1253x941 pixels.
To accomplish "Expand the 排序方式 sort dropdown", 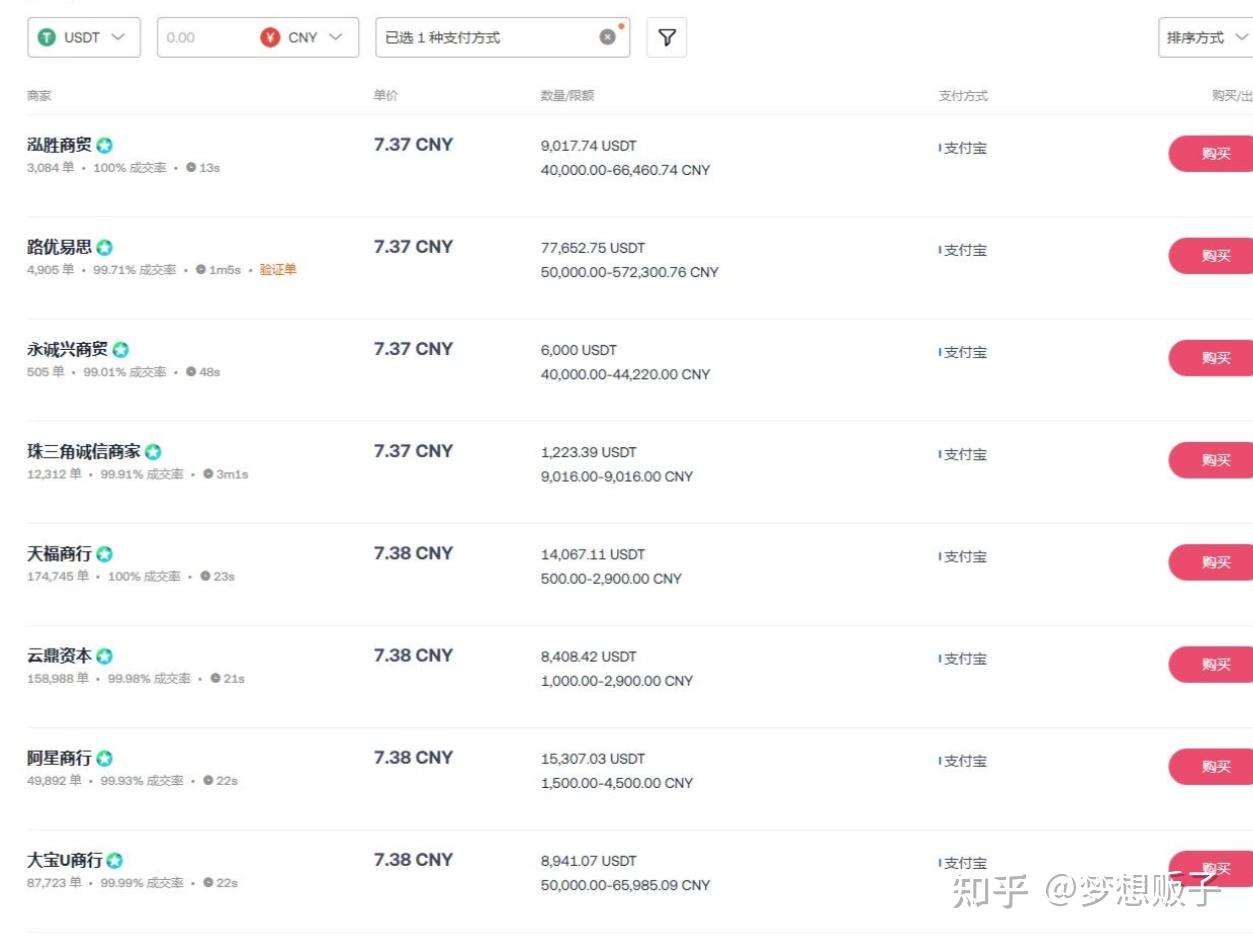I will [1206, 38].
